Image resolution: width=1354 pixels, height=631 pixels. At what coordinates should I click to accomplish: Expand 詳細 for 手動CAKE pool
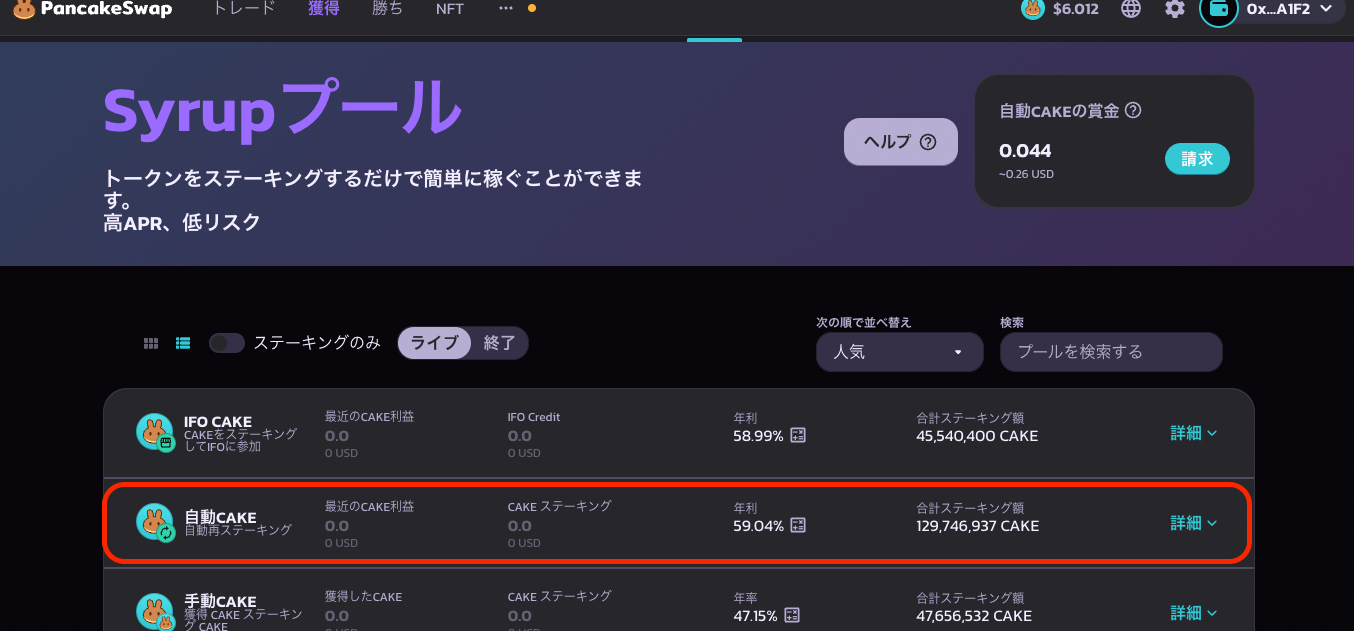coord(1194,613)
